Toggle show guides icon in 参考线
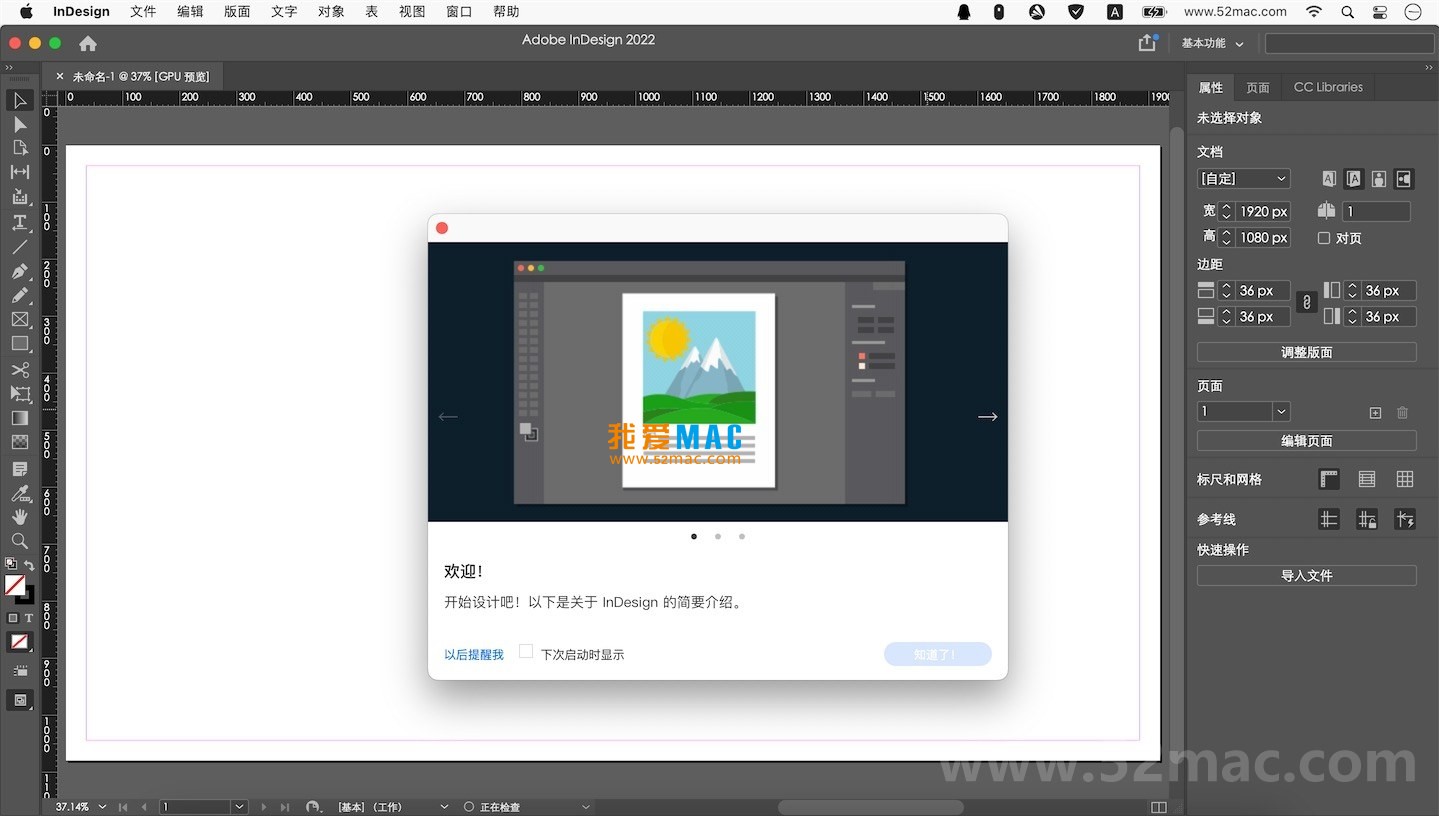The width and height of the screenshot is (1439, 816). click(1329, 519)
